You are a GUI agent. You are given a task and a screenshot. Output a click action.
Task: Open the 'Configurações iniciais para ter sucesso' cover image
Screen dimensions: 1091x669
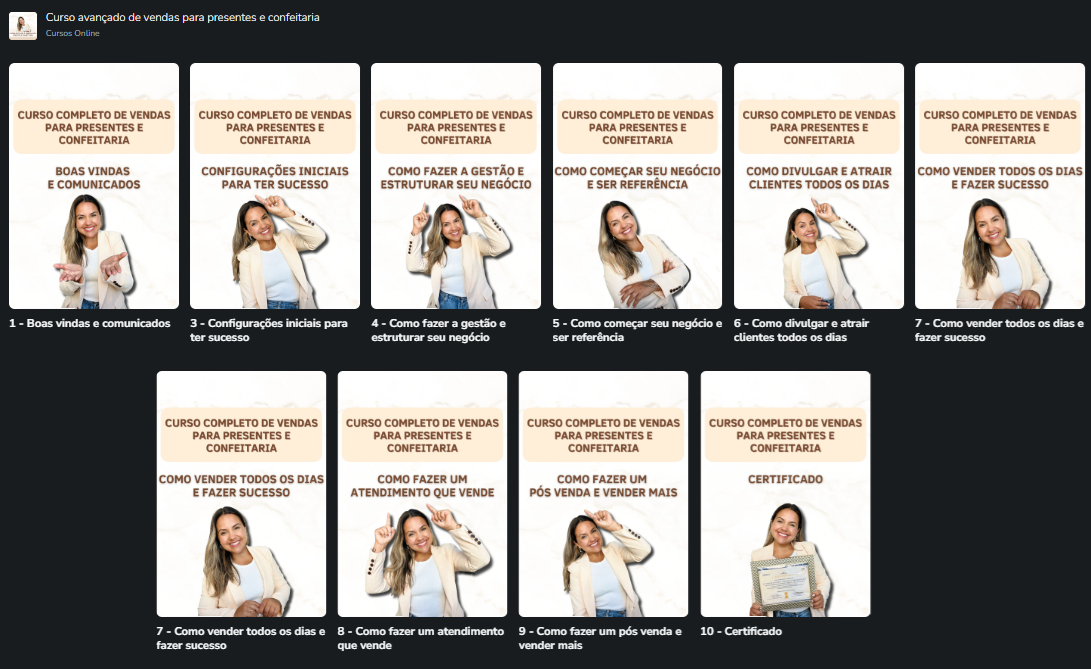tap(275, 186)
